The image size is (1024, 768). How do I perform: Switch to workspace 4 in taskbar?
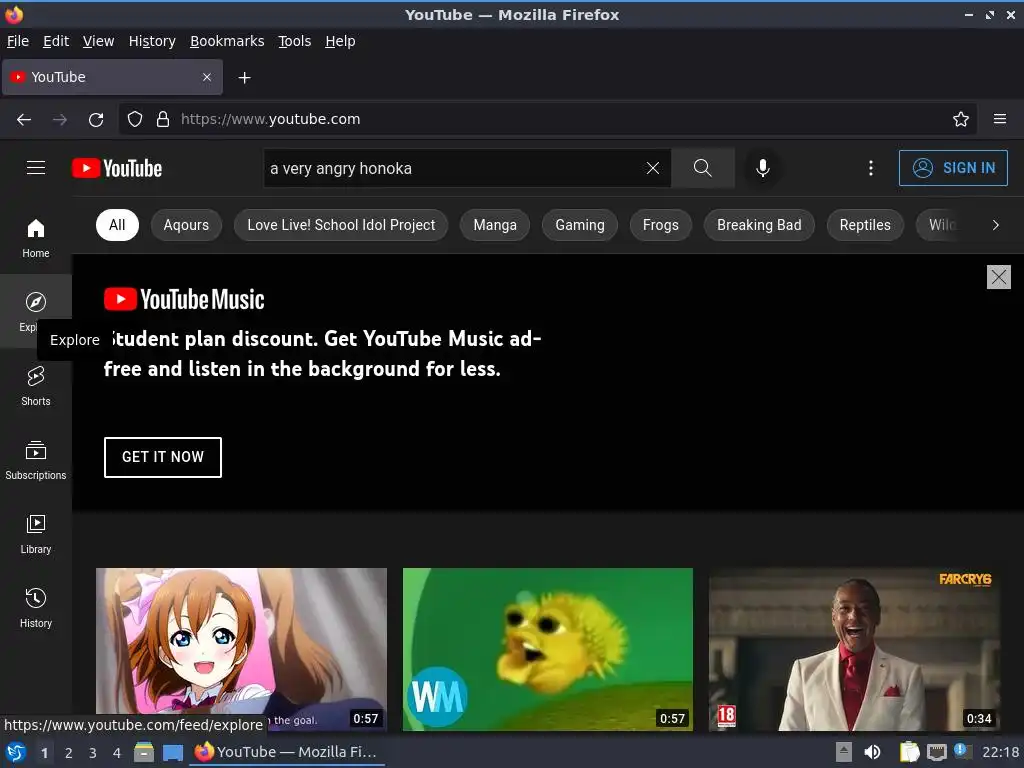pos(117,753)
